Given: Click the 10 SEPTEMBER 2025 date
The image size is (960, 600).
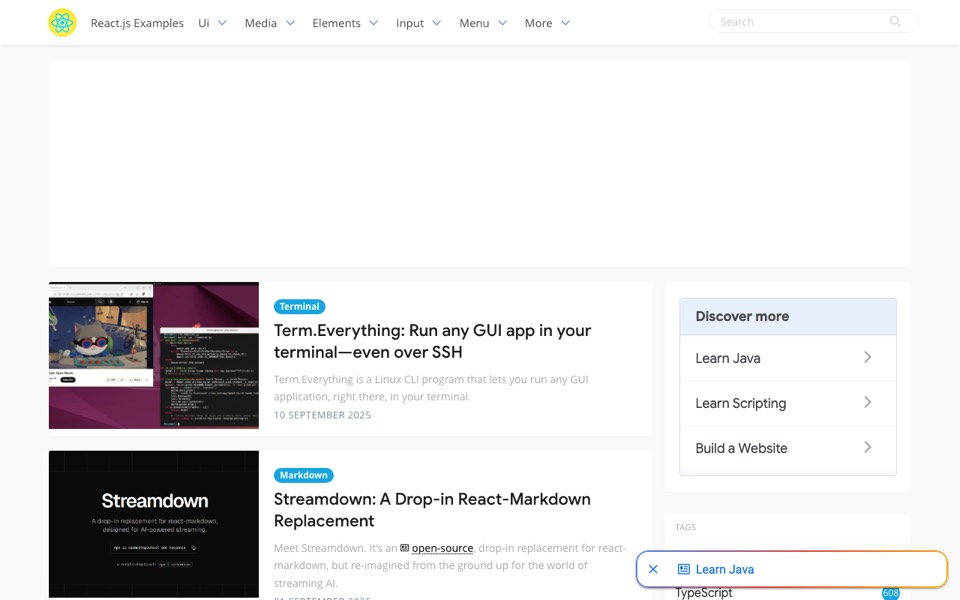Looking at the screenshot, I should pos(322,415).
